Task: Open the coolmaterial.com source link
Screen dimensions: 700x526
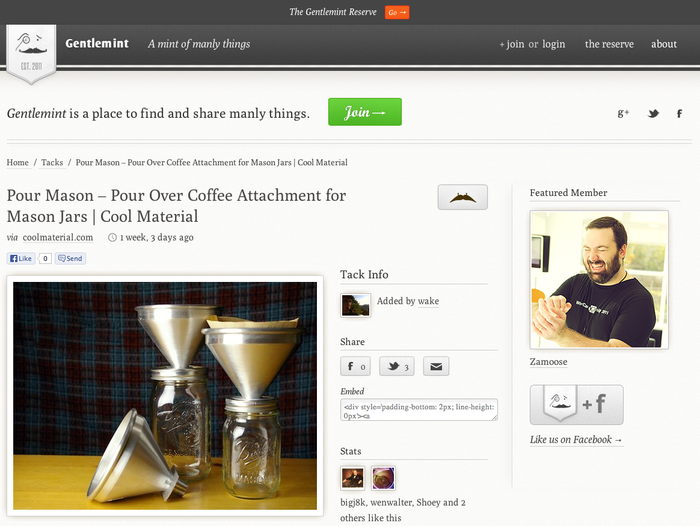Action: (58, 238)
